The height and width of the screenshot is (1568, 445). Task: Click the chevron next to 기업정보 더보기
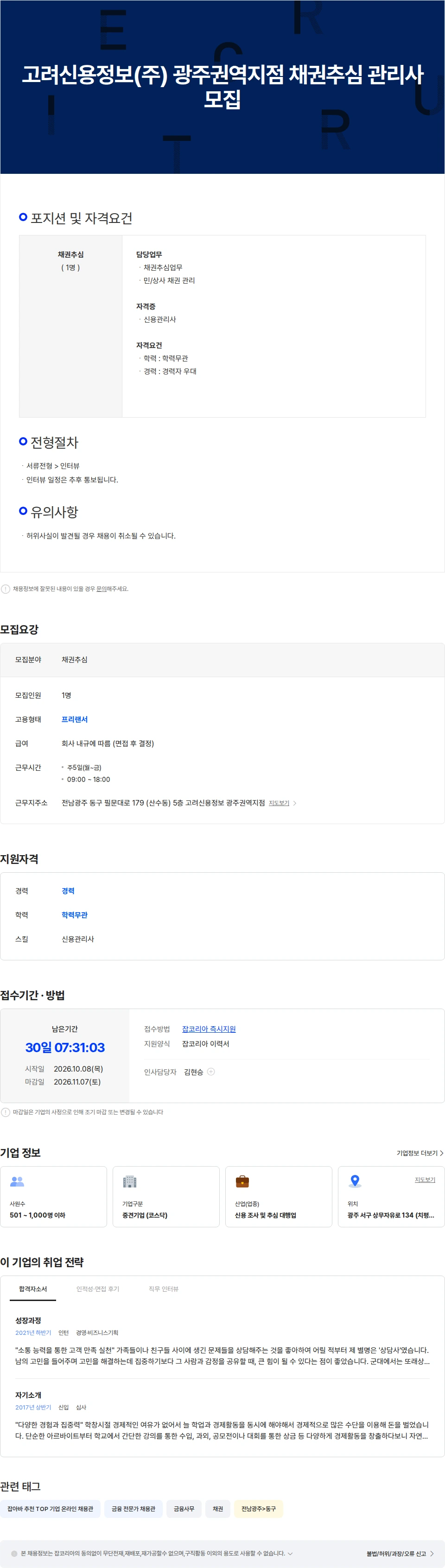point(441,1153)
